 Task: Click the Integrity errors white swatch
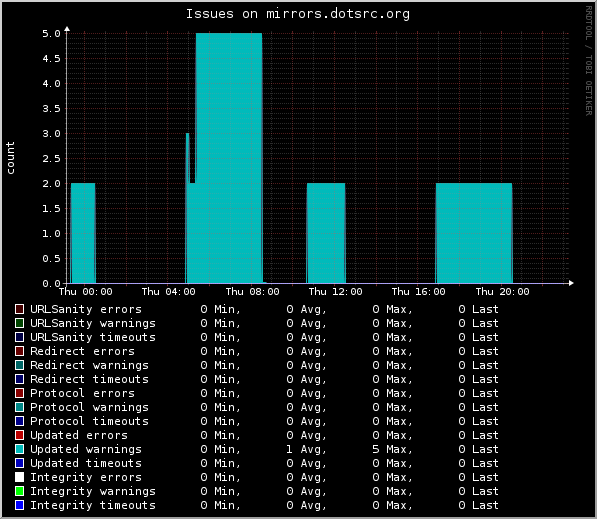pyautogui.click(x=19, y=477)
